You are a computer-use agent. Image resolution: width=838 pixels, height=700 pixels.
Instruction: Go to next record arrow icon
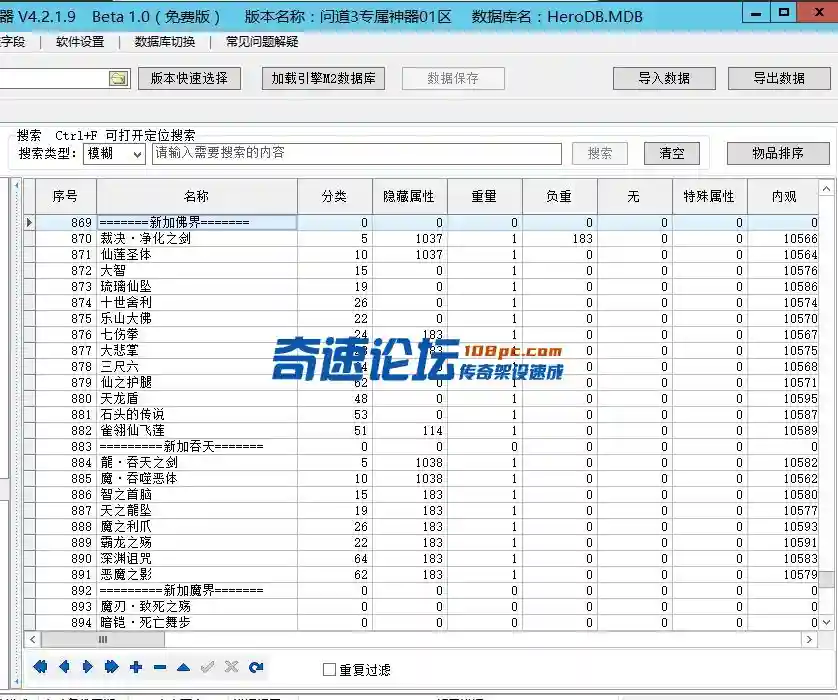tap(88, 666)
